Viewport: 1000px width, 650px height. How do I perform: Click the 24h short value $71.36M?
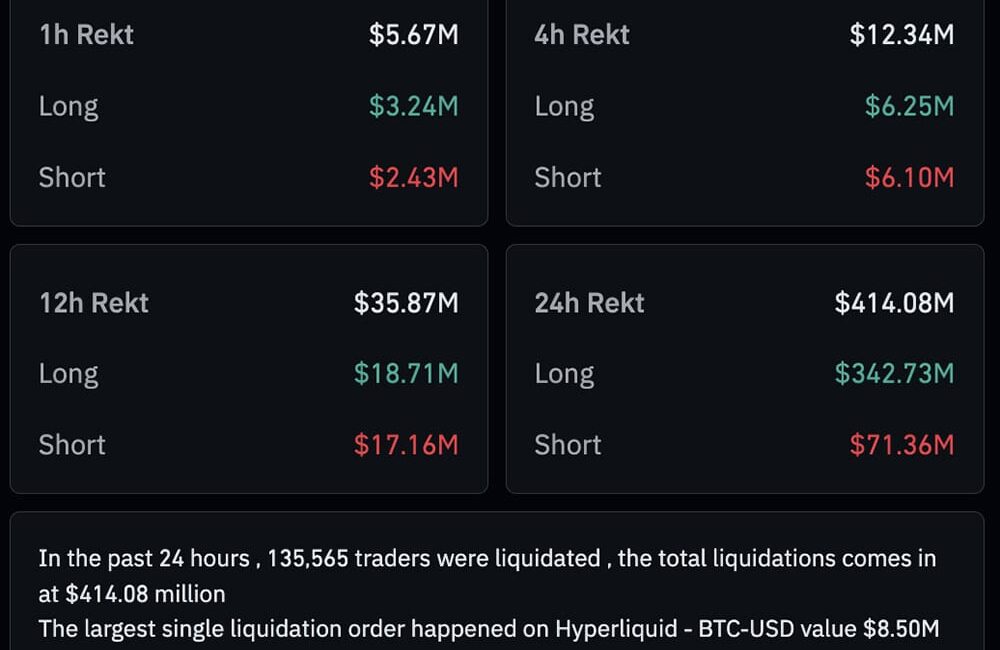pos(901,445)
